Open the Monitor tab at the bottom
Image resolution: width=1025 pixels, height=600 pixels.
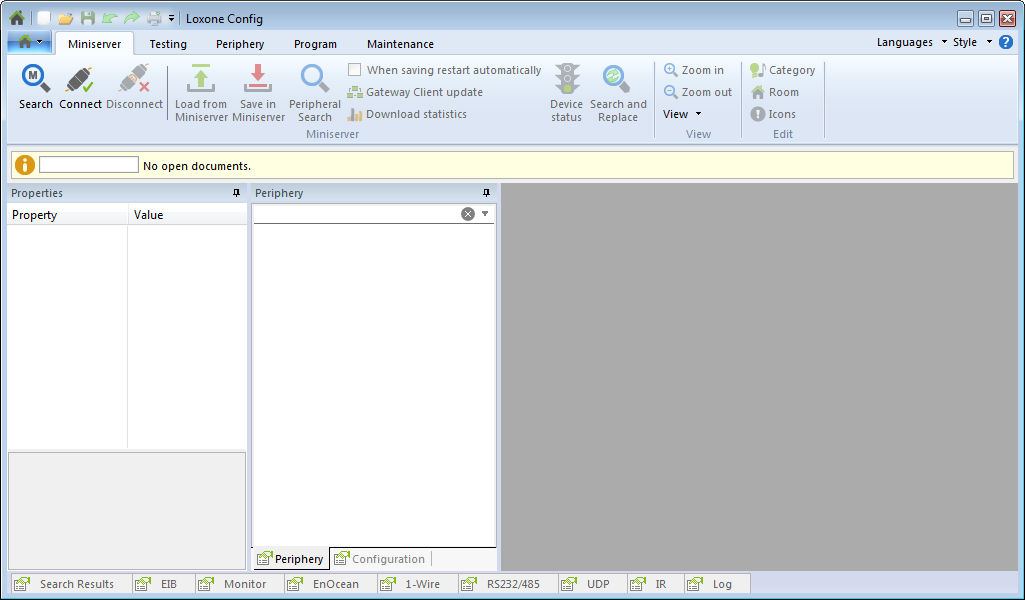(237, 583)
